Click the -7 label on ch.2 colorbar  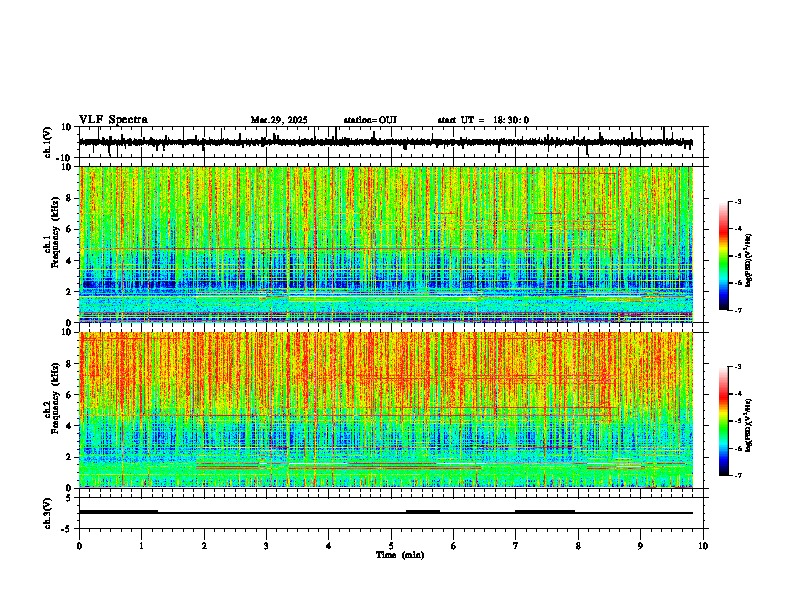pyautogui.click(x=737, y=475)
